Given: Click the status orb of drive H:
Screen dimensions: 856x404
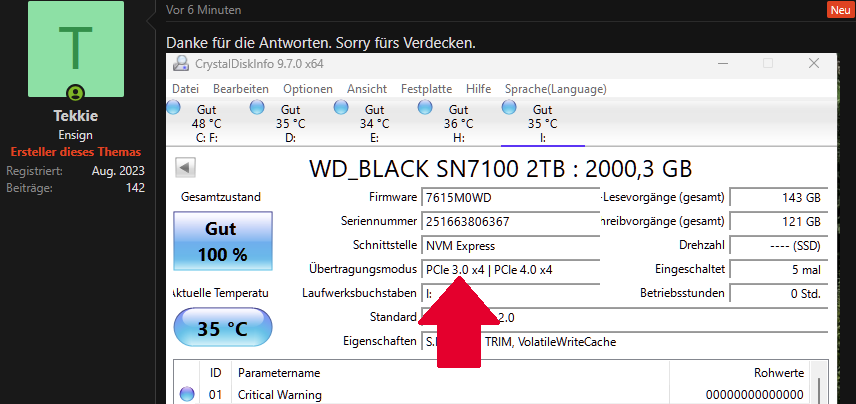Looking at the screenshot, I should coord(425,107).
